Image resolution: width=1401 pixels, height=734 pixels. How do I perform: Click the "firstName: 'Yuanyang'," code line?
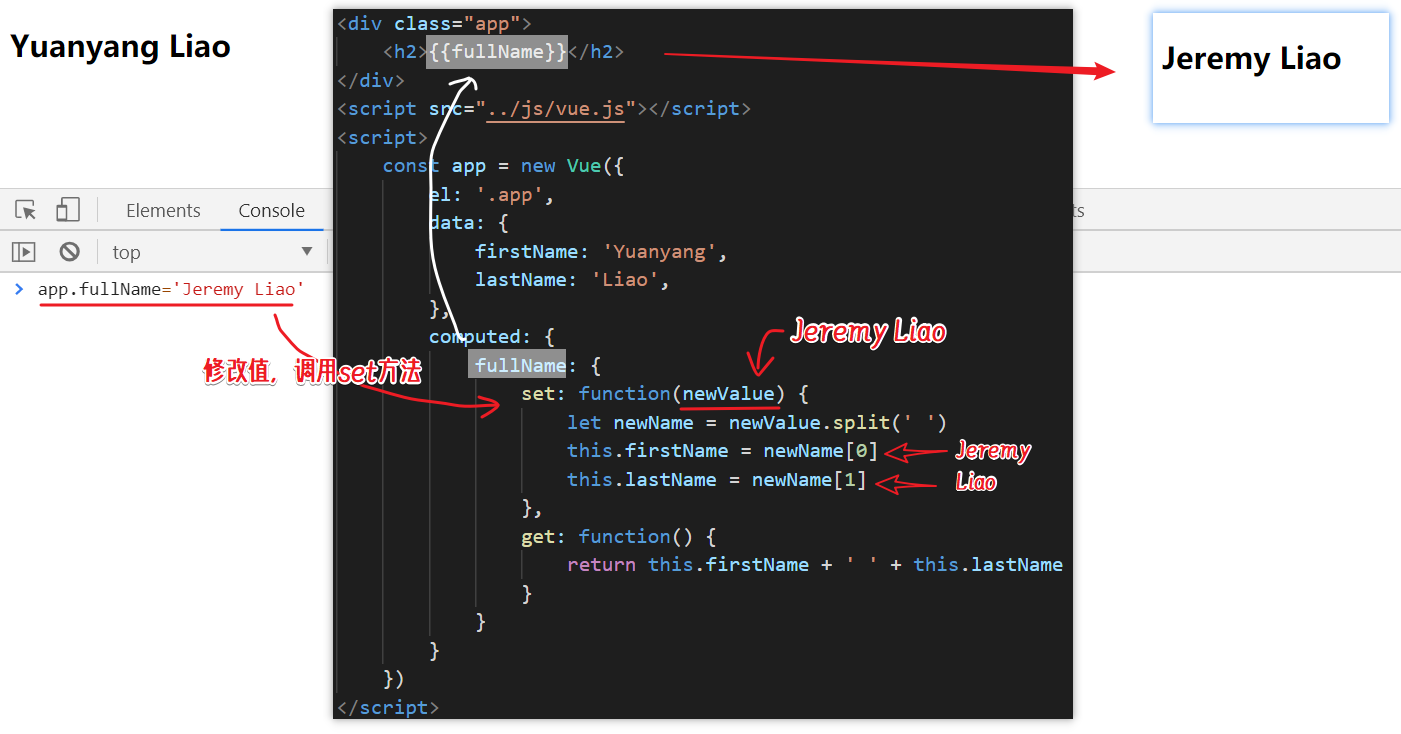pyautogui.click(x=601, y=251)
